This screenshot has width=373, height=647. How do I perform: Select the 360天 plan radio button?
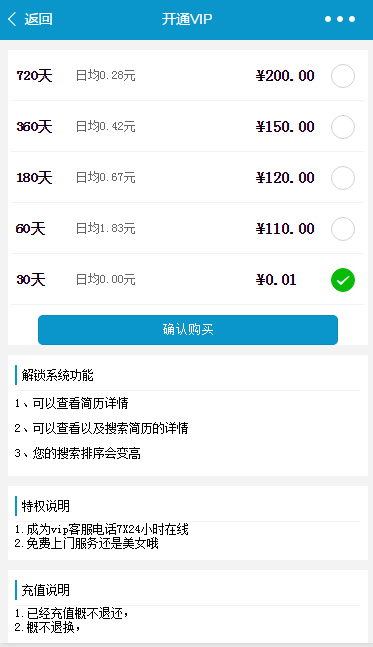tap(343, 127)
